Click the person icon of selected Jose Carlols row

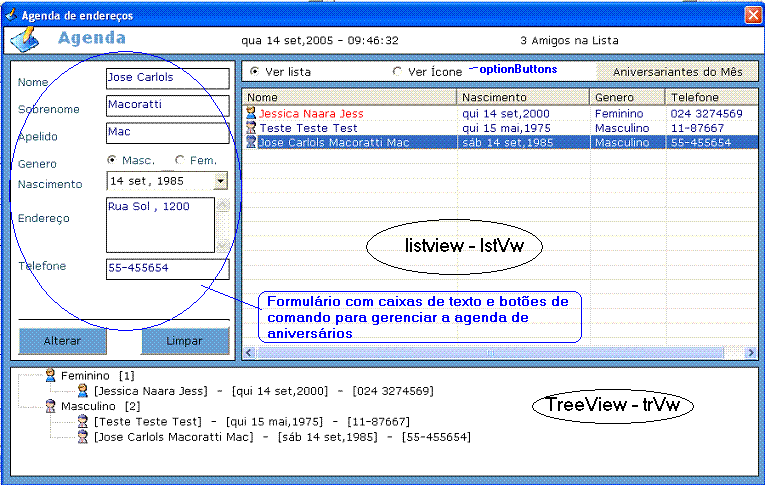click(x=251, y=142)
